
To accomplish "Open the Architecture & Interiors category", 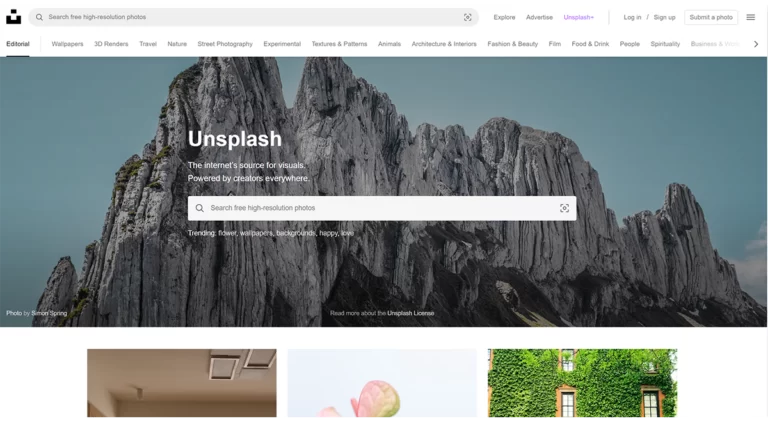I will (x=444, y=44).
